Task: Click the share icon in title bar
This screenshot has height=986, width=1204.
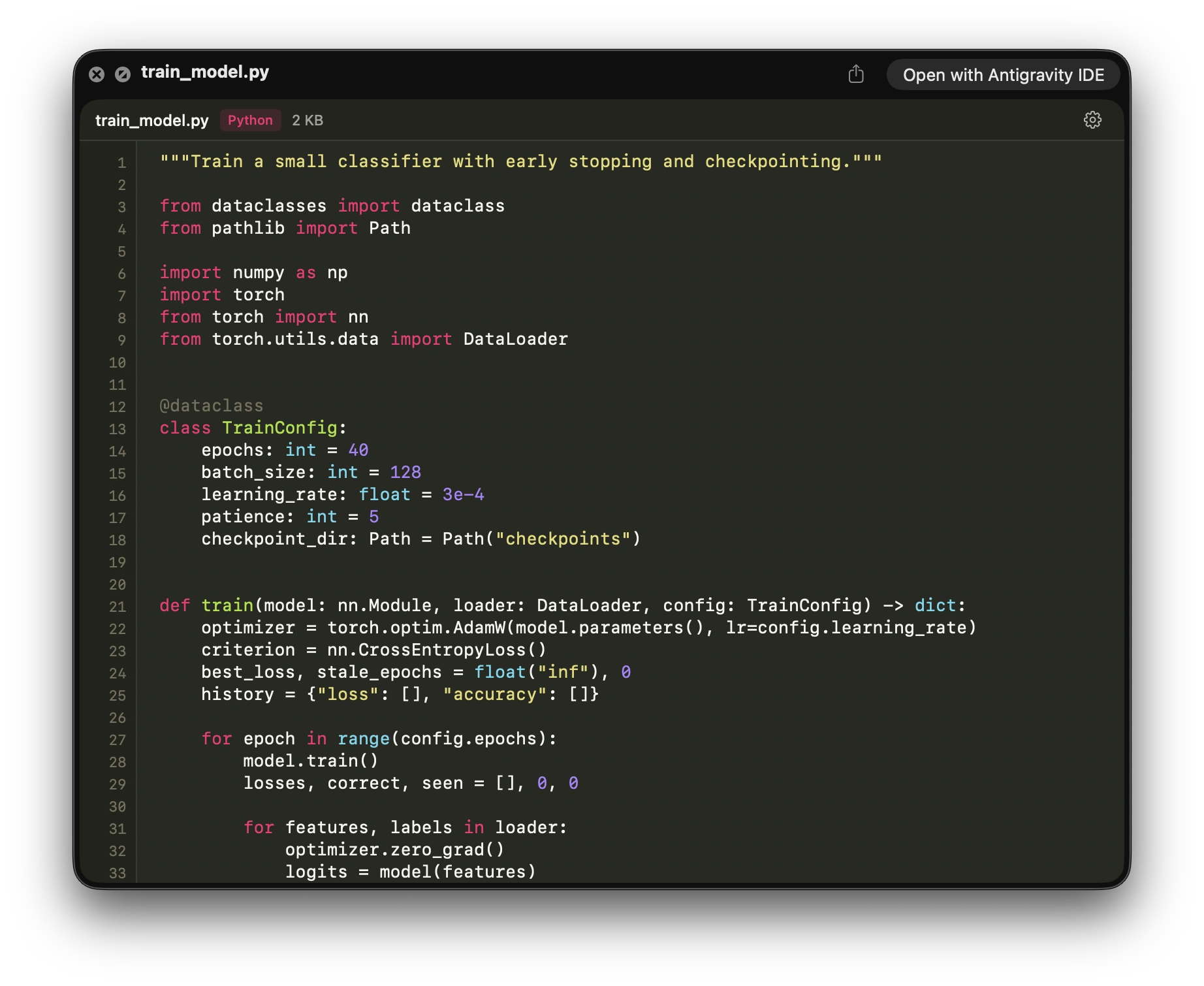Action: point(856,74)
